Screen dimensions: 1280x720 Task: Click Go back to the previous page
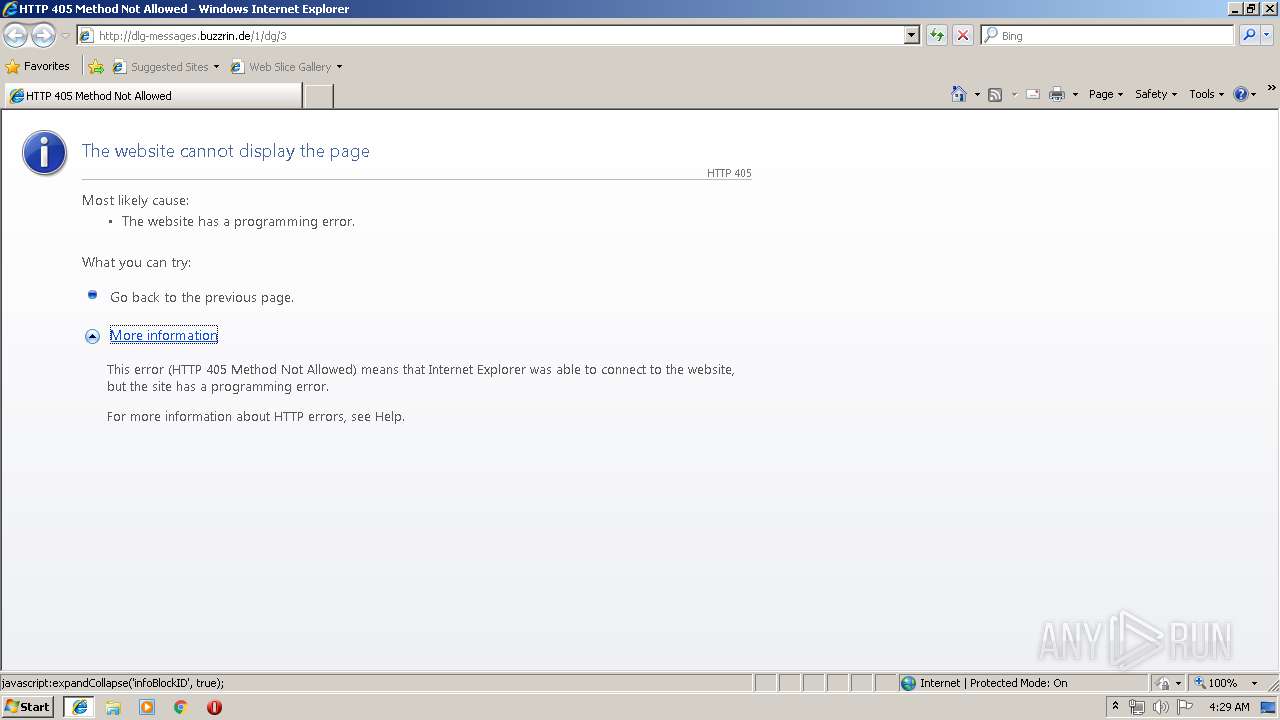coord(202,297)
